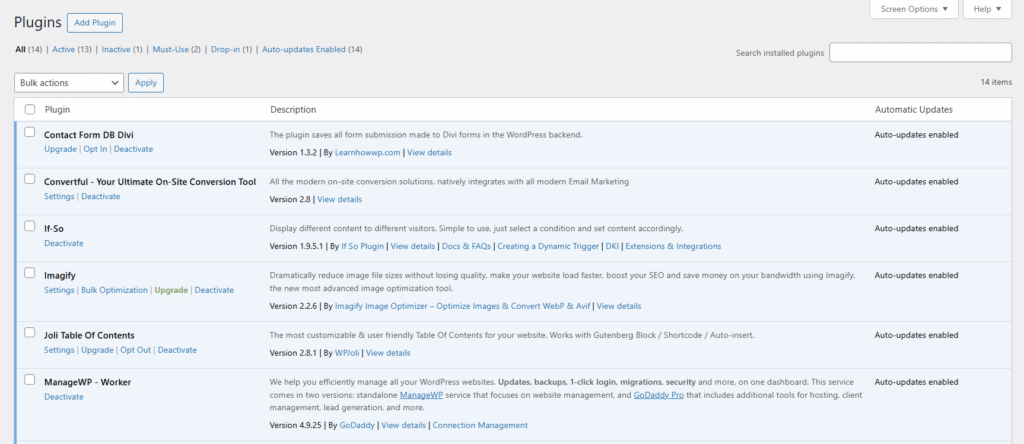Open the Screen Options panel
Screen dimensions: 1024x444
click(x=914, y=9)
